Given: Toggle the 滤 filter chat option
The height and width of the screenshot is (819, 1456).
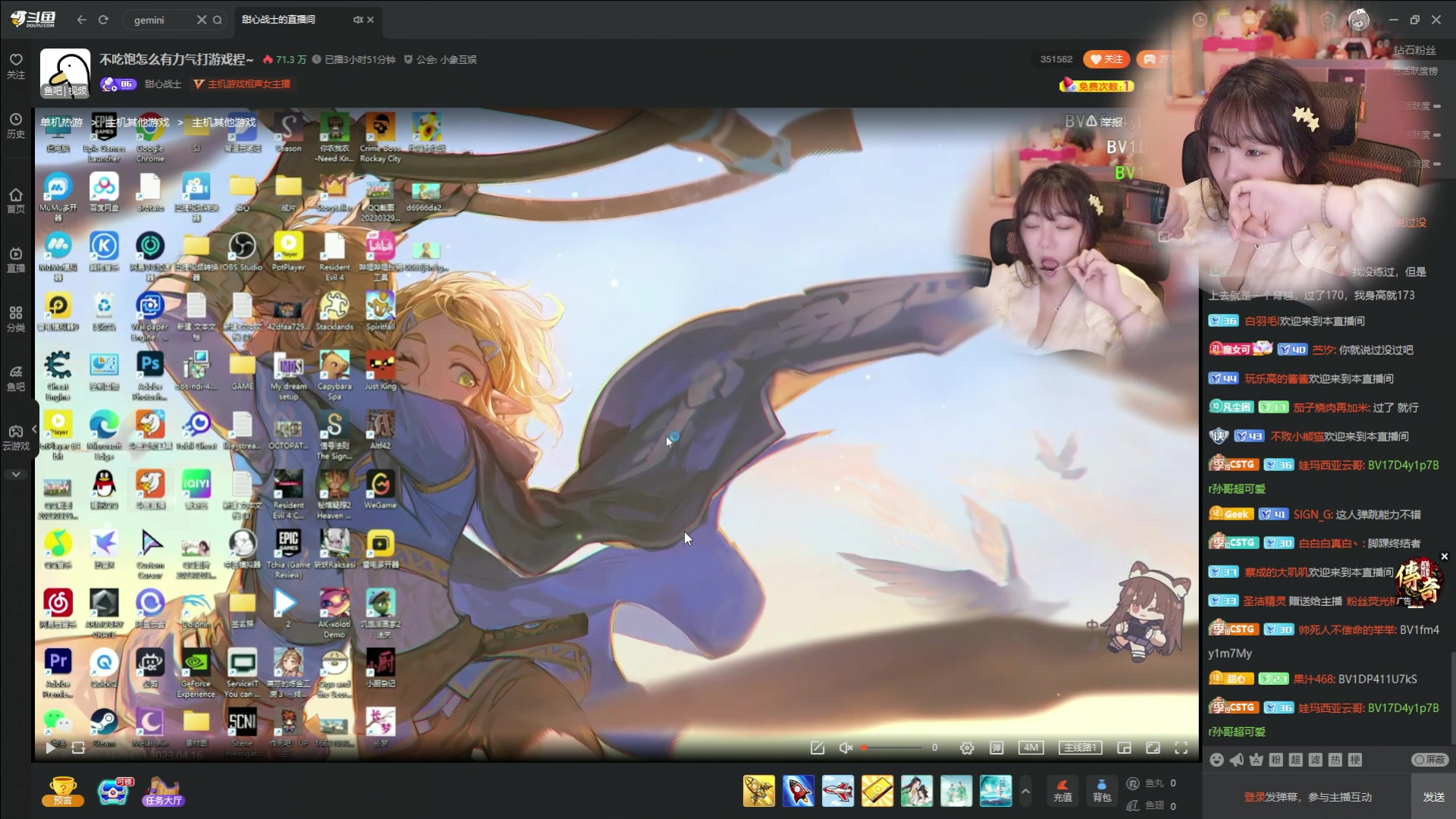Looking at the screenshot, I should [x=1316, y=760].
